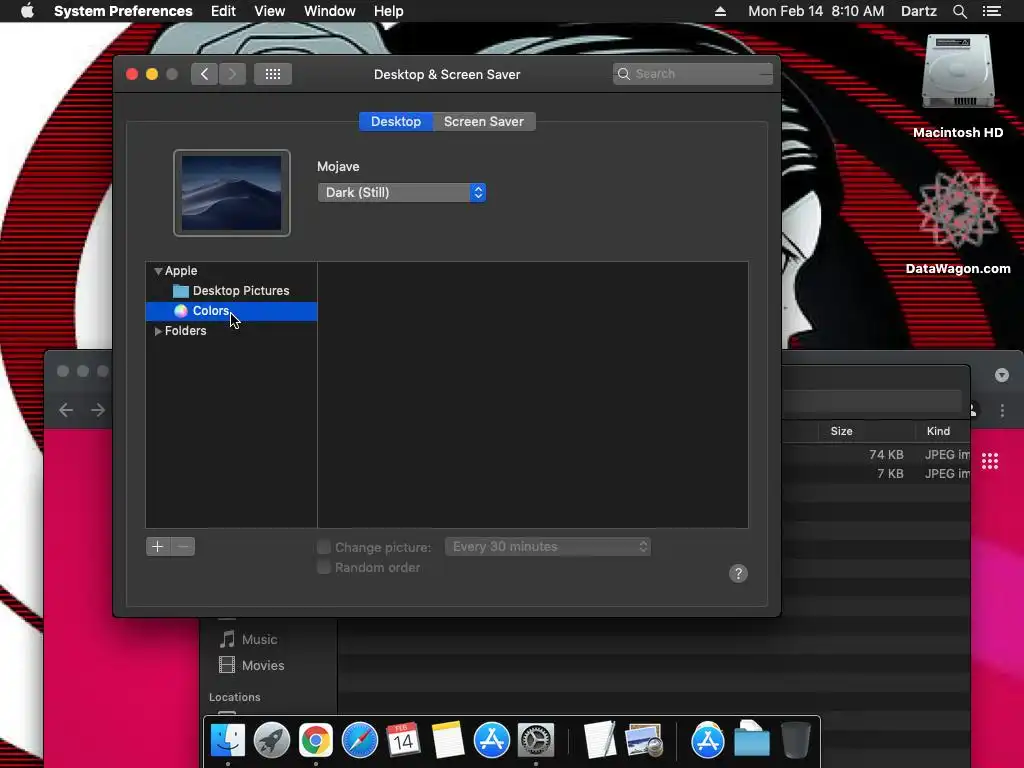Image resolution: width=1024 pixels, height=768 pixels.
Task: Click the round dropdown arrow in background window
Action: pyautogui.click(x=1002, y=375)
